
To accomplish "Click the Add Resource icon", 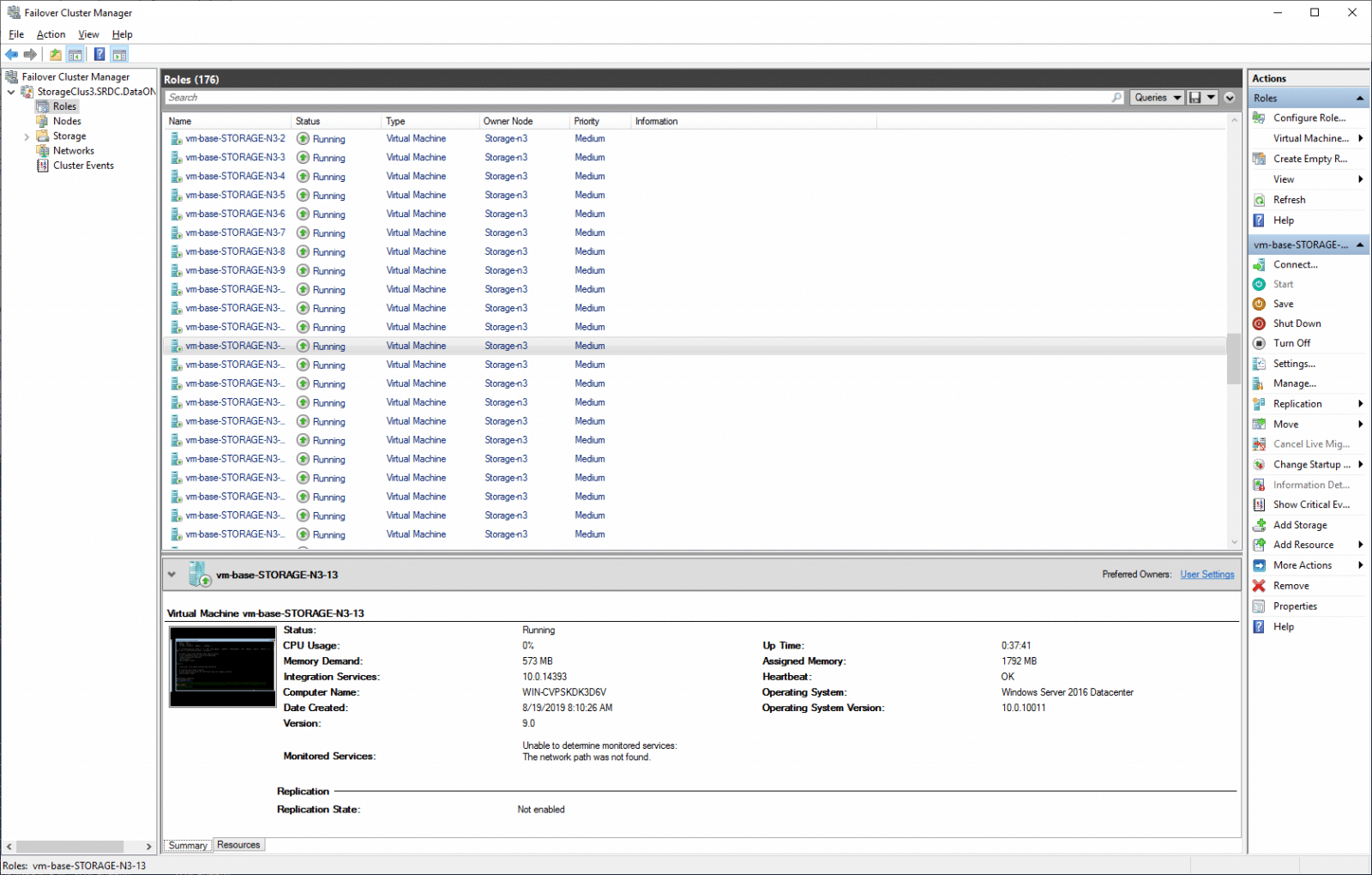I will tap(1259, 545).
